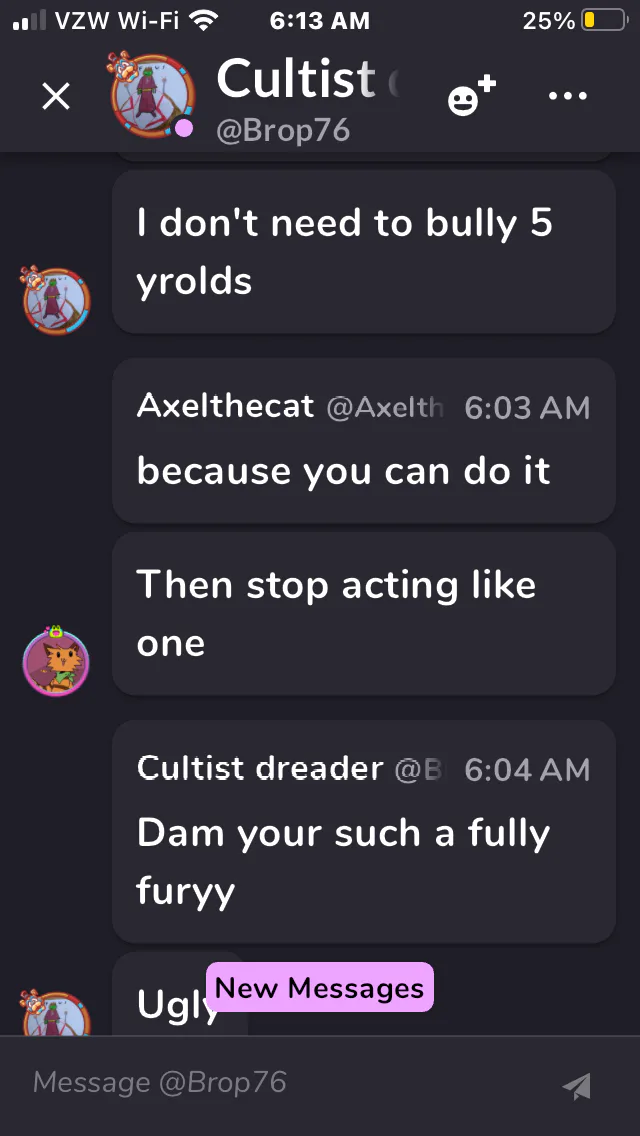Jump to New Messages pill
The image size is (640, 1136).
(320, 987)
